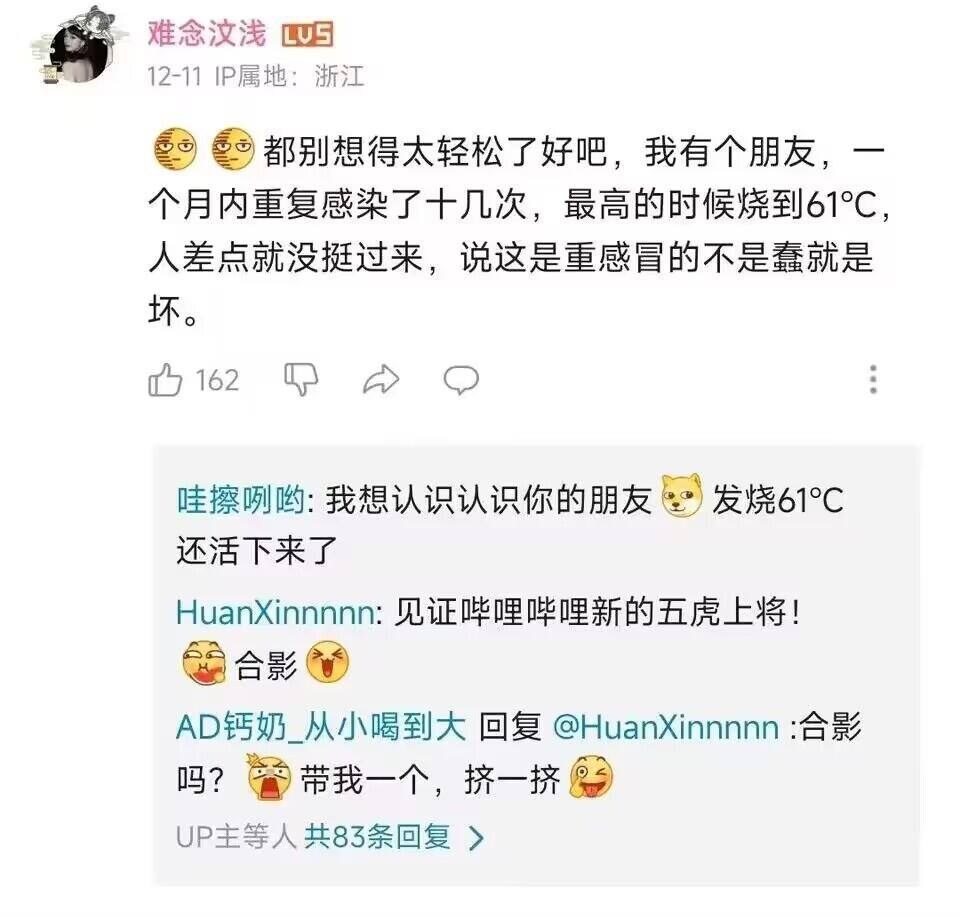Open the LV5 level badge

click(x=307, y=35)
